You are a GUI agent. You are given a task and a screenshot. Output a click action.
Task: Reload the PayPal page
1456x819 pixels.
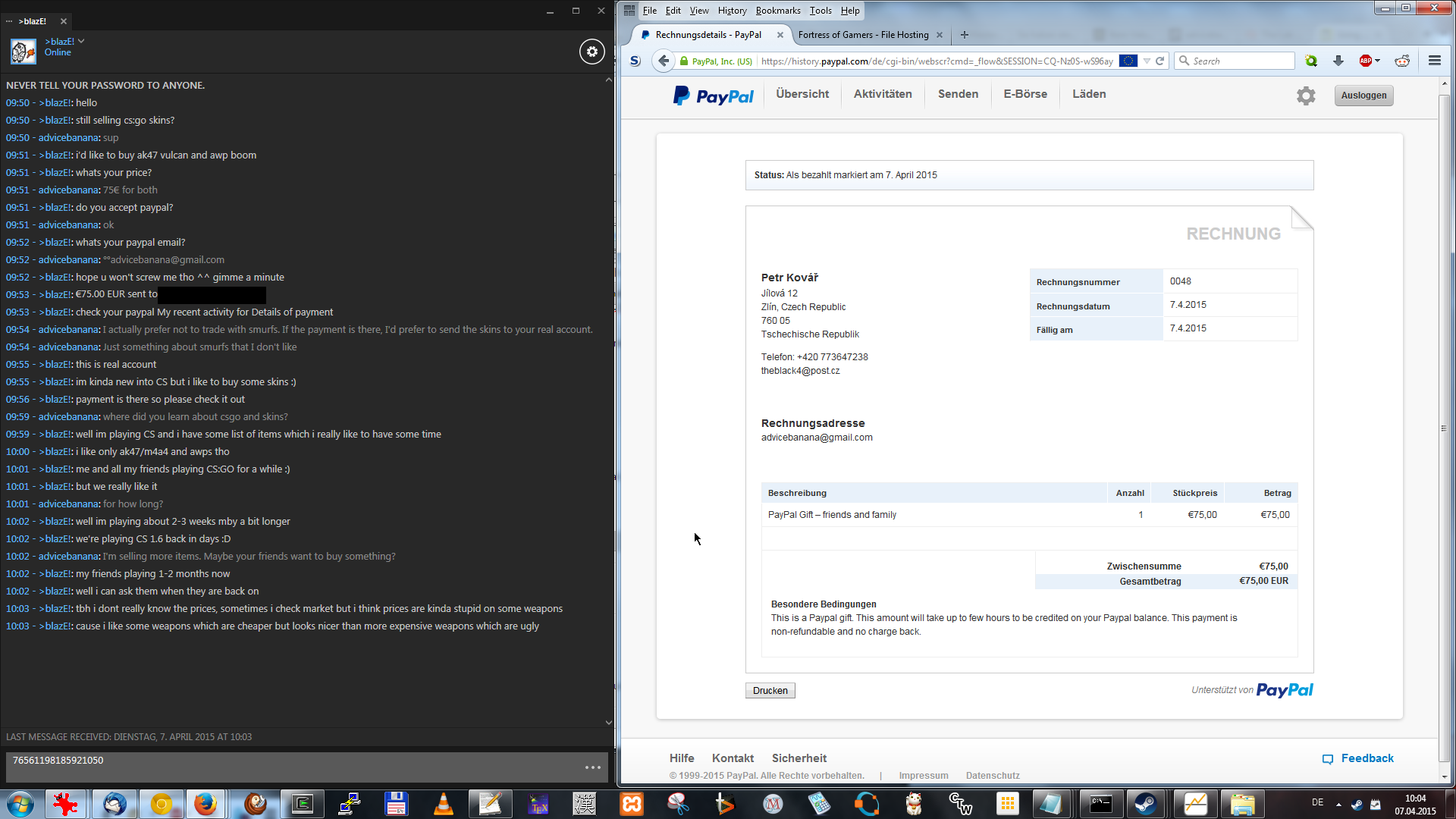coord(1159,61)
